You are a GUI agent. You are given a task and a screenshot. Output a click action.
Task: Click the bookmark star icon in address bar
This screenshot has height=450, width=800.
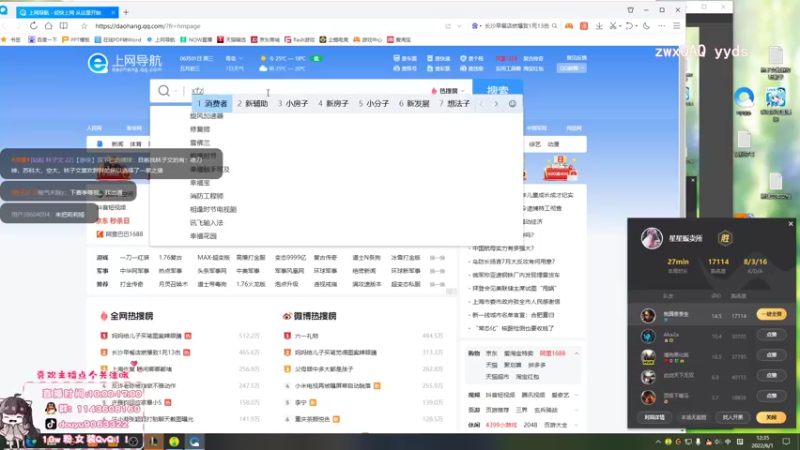[x=84, y=26]
